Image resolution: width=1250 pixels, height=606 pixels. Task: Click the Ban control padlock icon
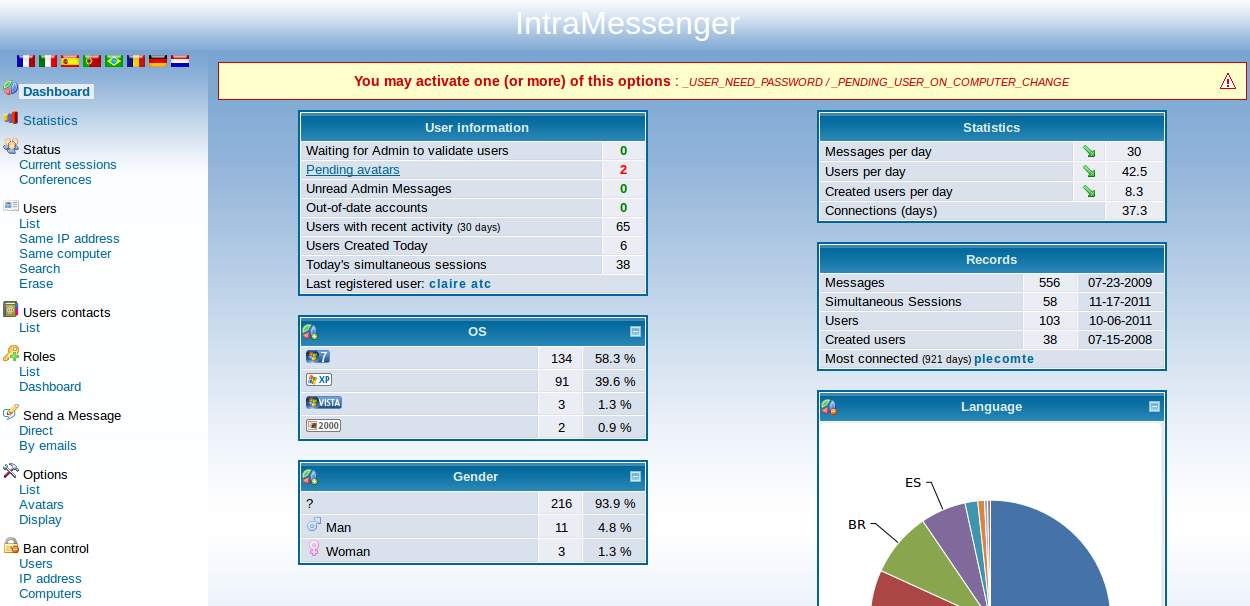pos(11,546)
